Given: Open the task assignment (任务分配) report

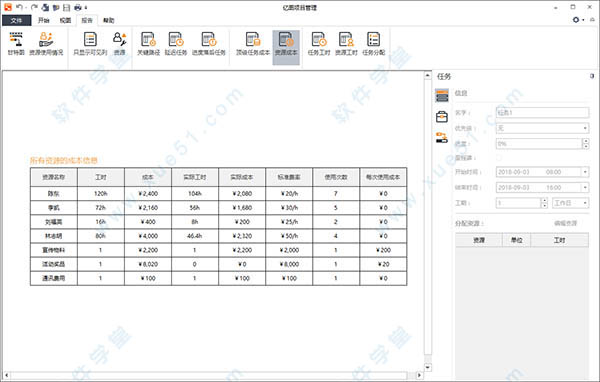Looking at the screenshot, I should coord(373,44).
